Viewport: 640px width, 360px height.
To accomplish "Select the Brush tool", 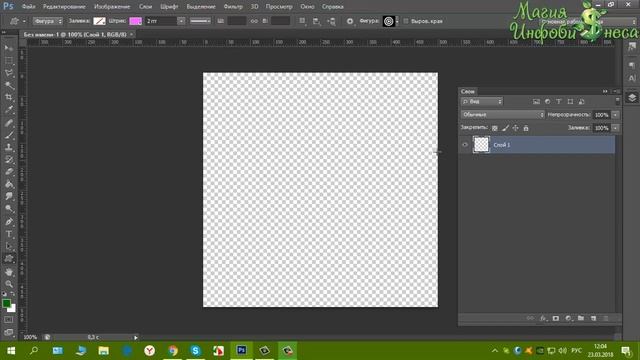I will (9, 135).
